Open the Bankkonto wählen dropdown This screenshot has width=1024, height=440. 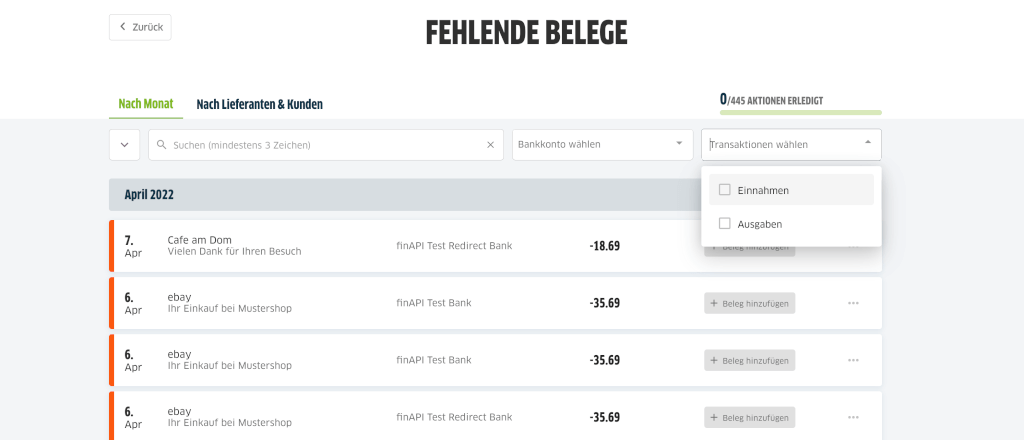tap(602, 145)
